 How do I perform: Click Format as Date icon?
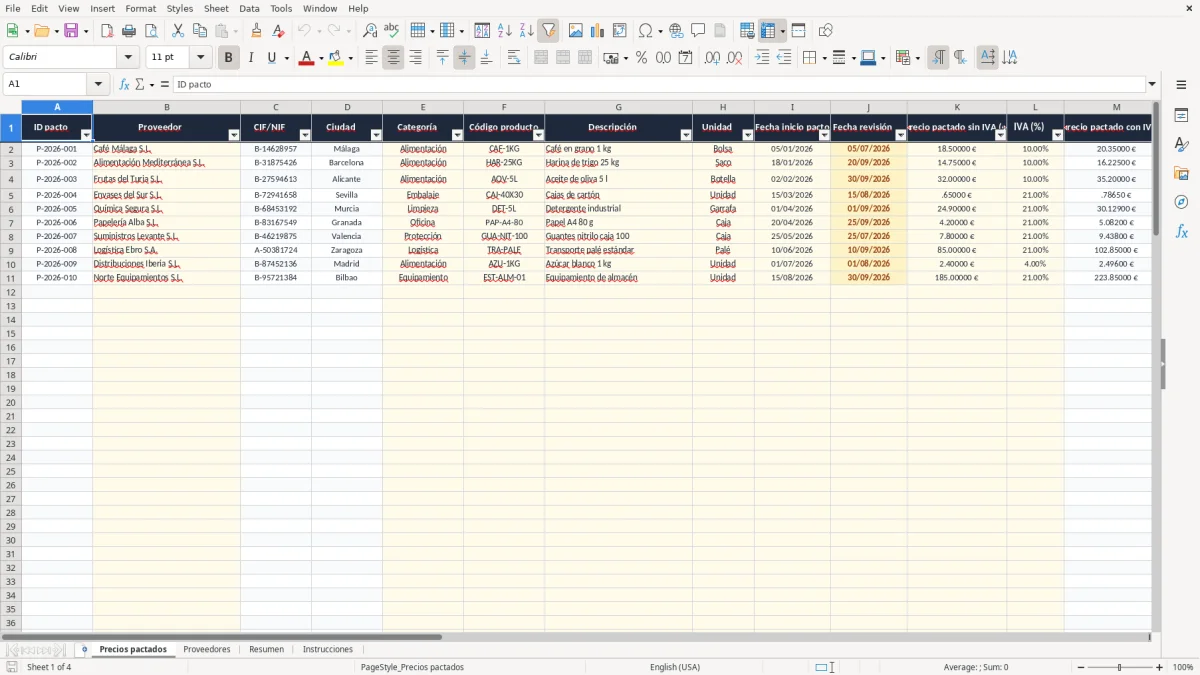click(x=685, y=58)
